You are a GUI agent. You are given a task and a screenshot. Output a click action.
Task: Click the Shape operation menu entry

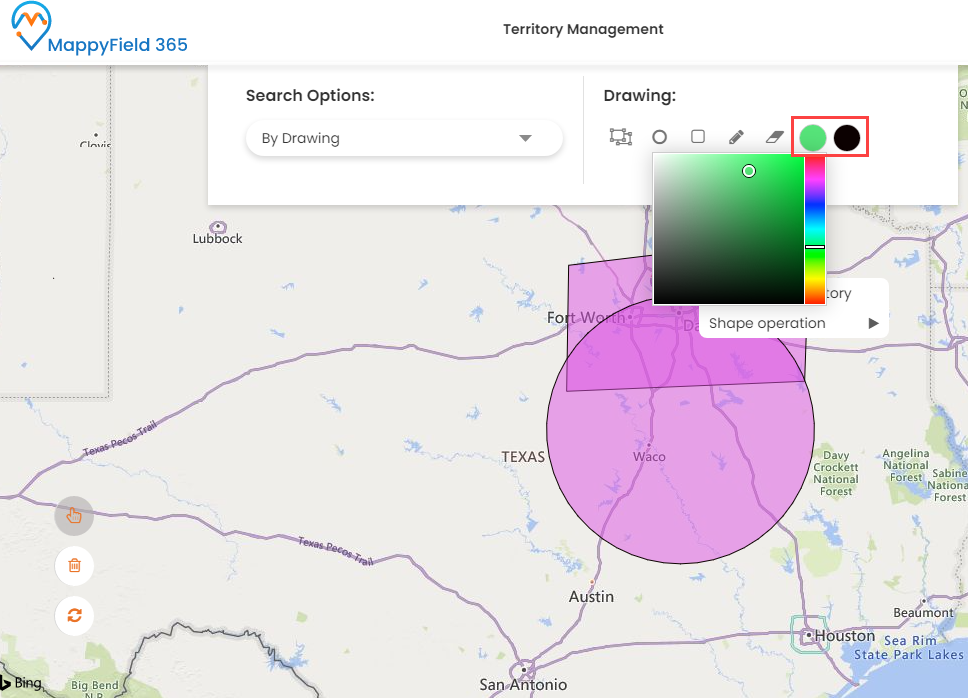tap(794, 323)
